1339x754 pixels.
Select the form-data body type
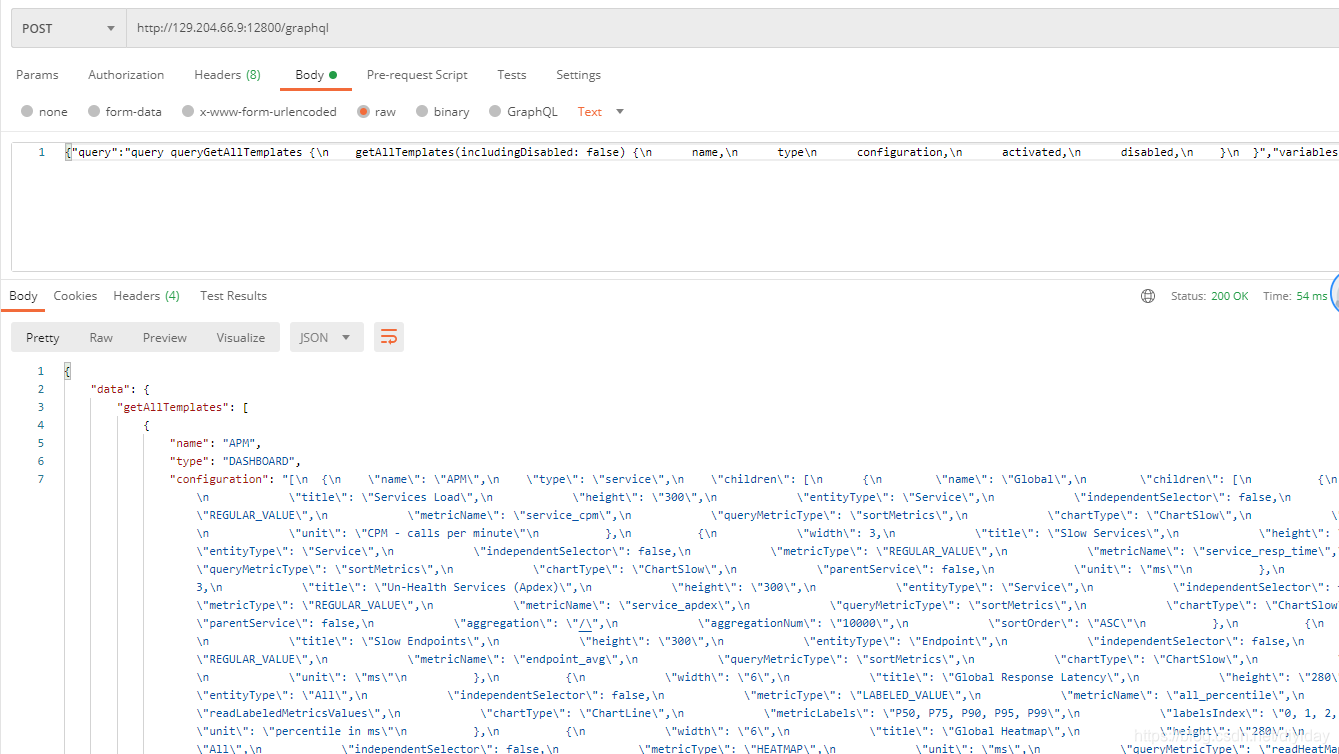coord(125,112)
